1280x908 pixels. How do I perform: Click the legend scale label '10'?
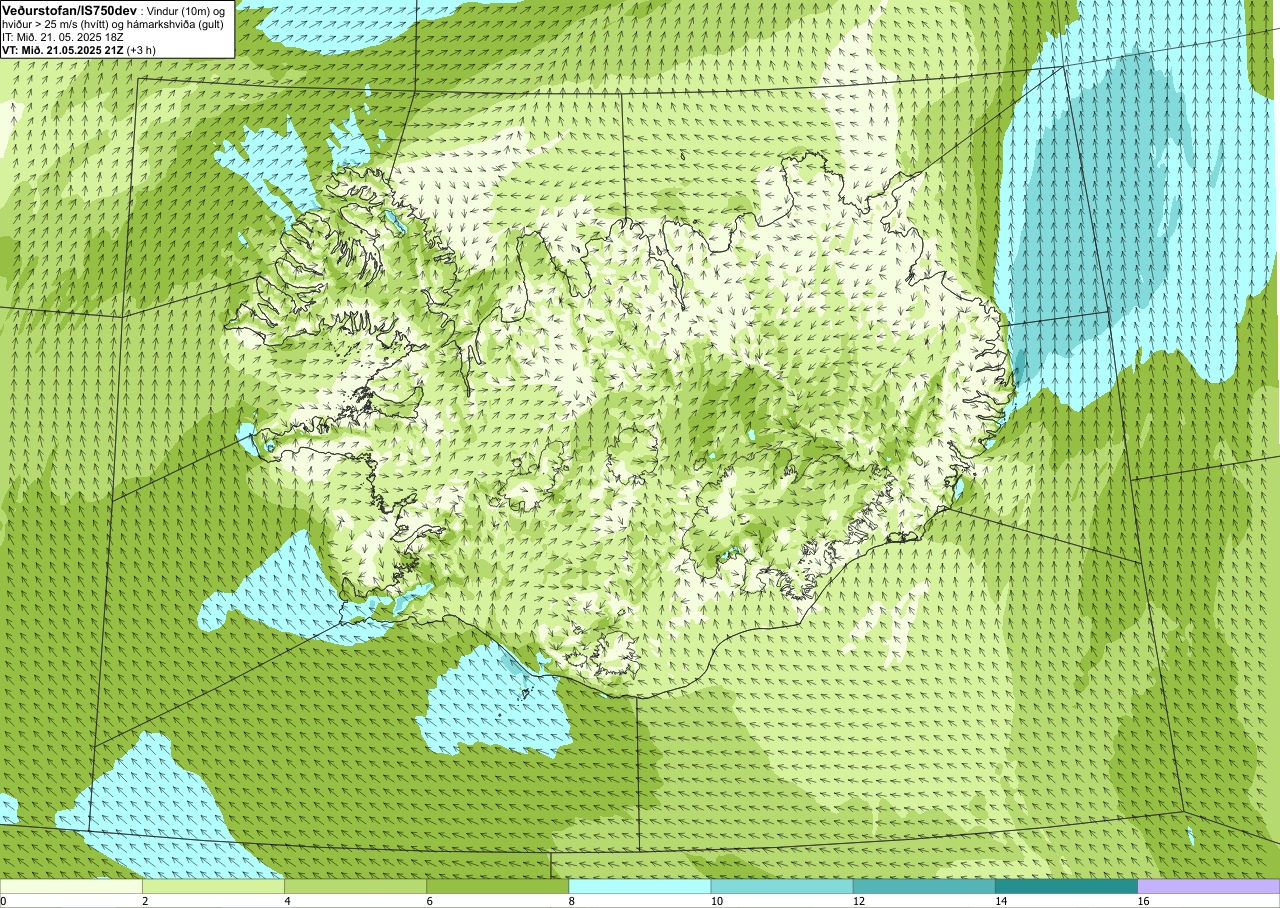click(x=716, y=901)
